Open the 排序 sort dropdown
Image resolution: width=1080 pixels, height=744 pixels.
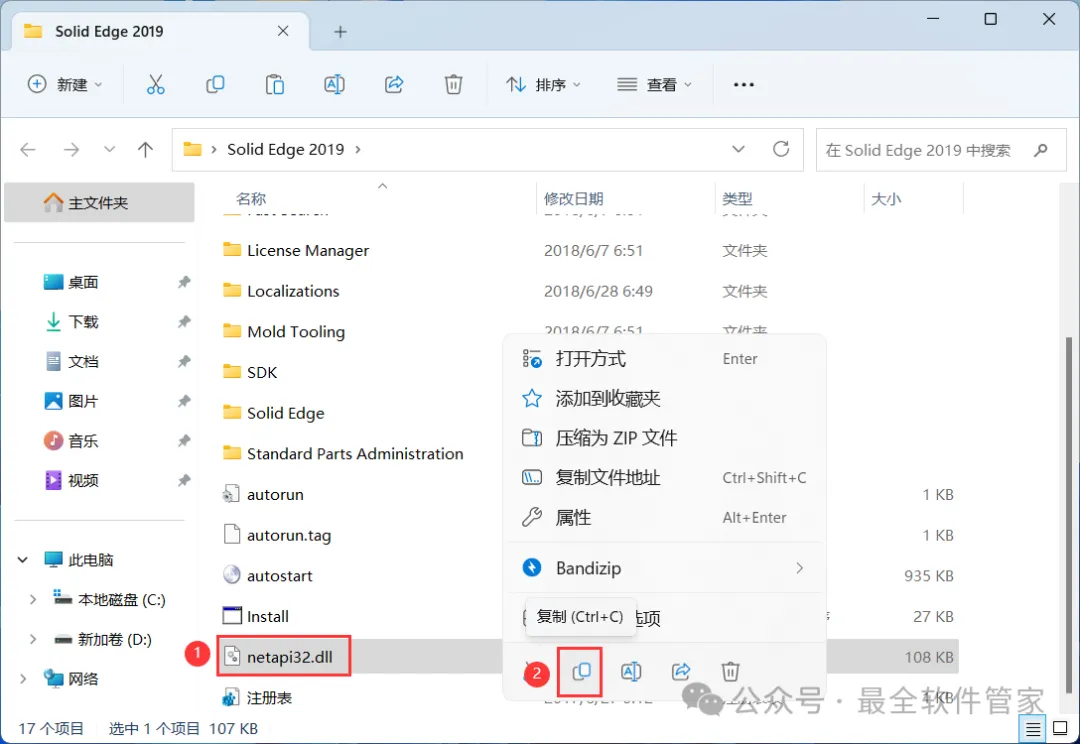point(543,85)
